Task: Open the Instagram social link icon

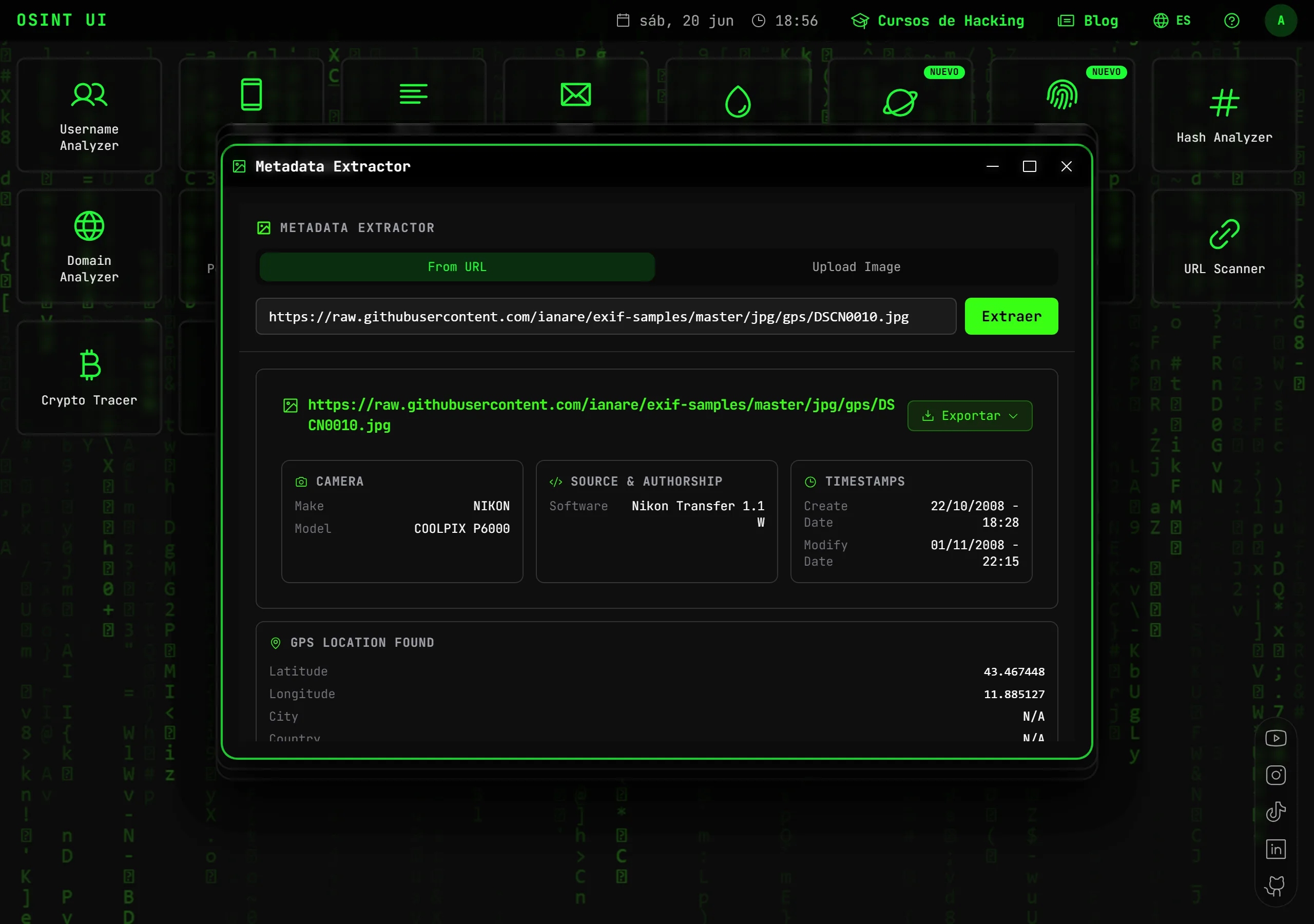Action: (1276, 775)
